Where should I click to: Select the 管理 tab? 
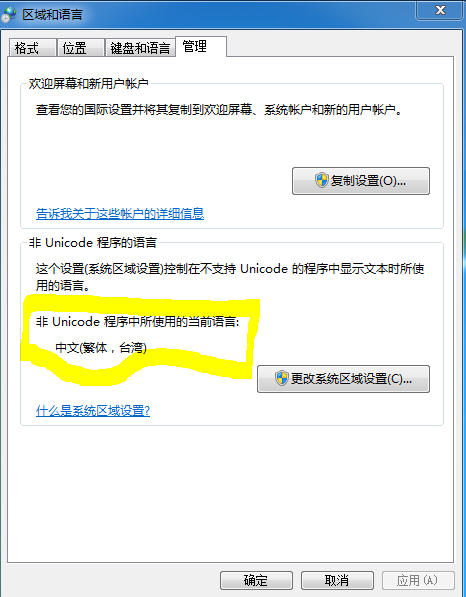click(x=201, y=47)
